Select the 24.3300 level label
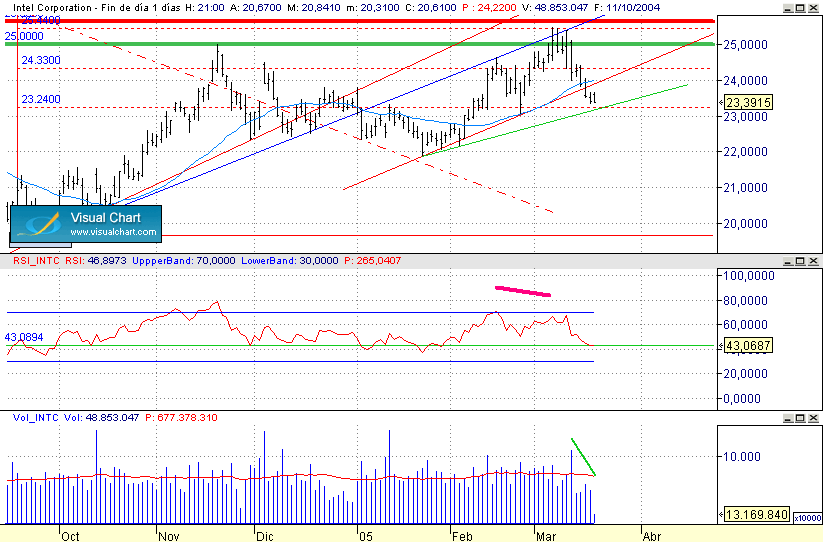 click(x=41, y=60)
